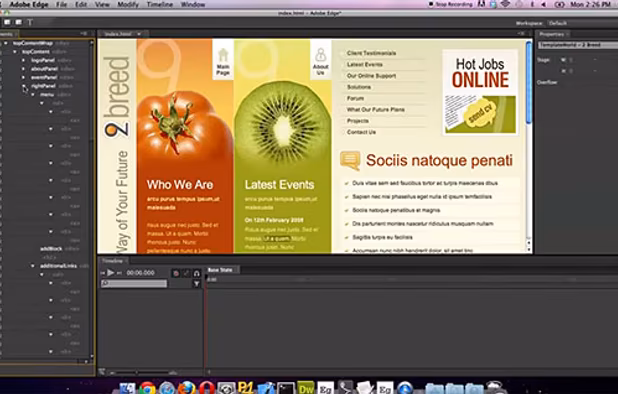The height and width of the screenshot is (394, 618).
Task: Collapse the topContentWrap tree node
Action: pyautogui.click(x=6, y=43)
